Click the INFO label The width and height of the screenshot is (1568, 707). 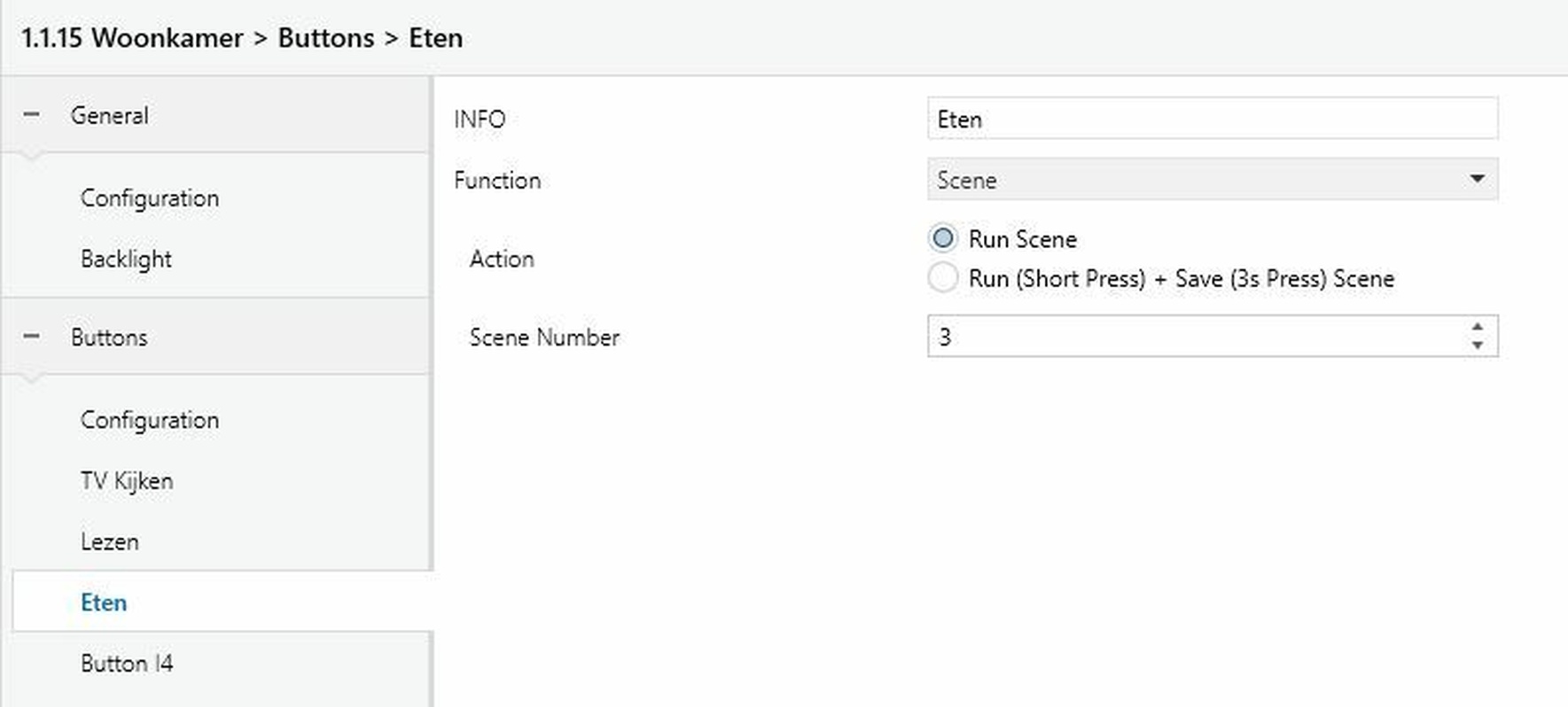click(480, 120)
